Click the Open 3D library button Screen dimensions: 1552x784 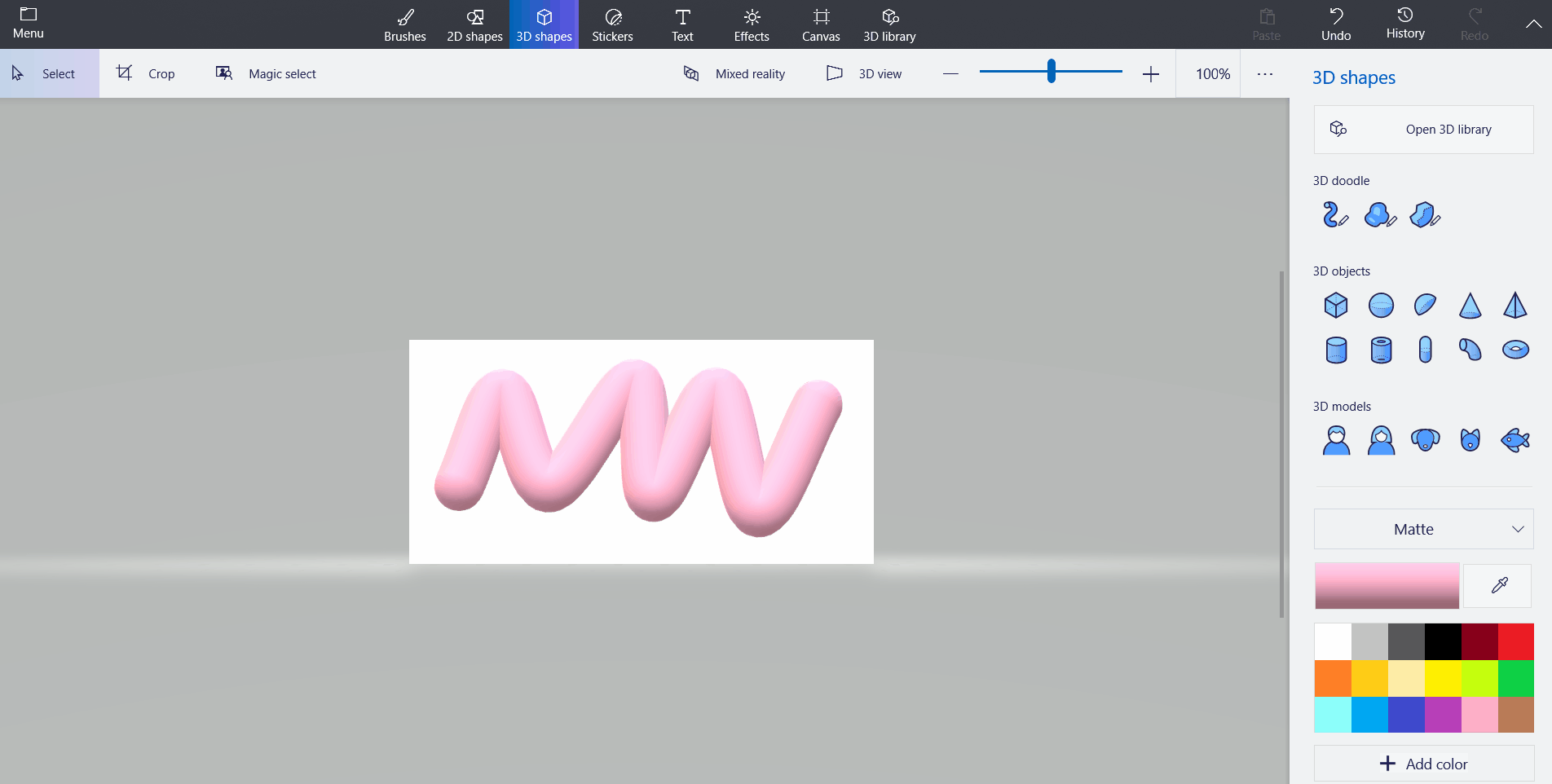click(1423, 130)
